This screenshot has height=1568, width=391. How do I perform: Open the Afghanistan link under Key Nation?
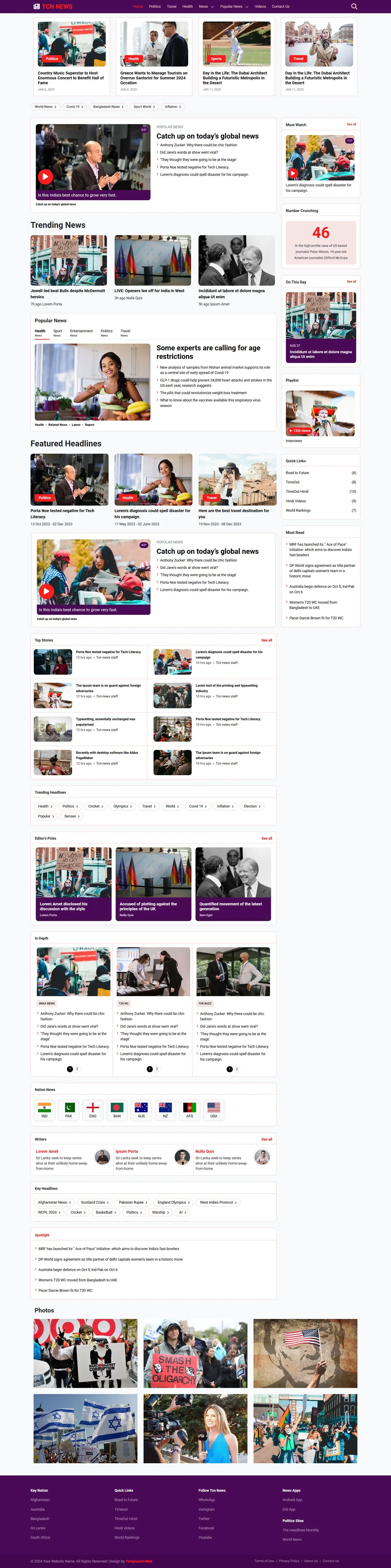(x=40, y=1500)
